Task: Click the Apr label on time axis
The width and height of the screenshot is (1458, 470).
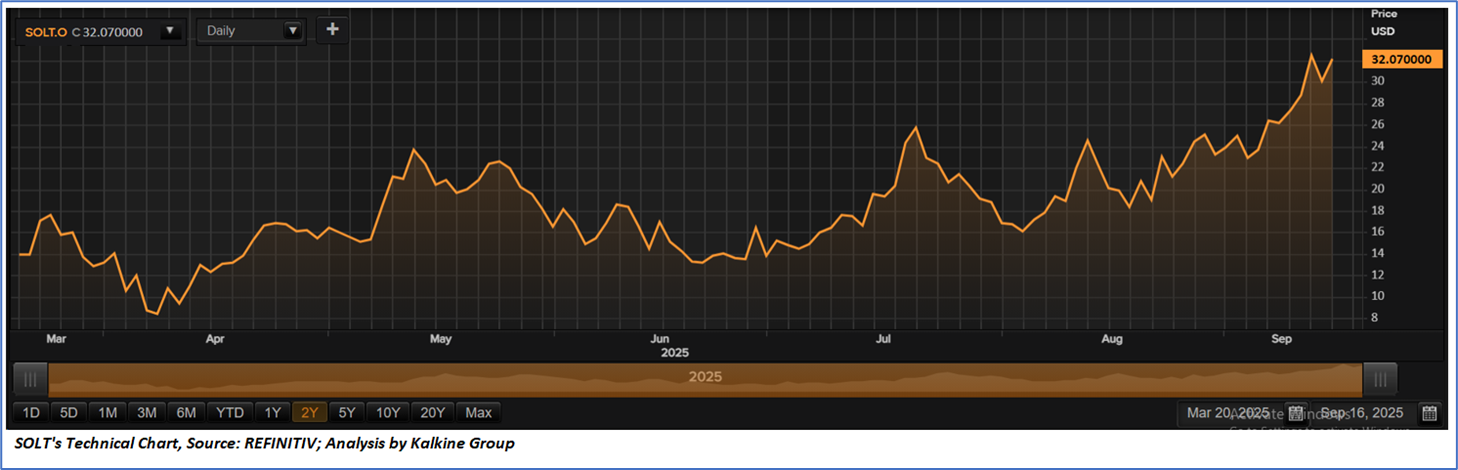Action: pos(215,339)
